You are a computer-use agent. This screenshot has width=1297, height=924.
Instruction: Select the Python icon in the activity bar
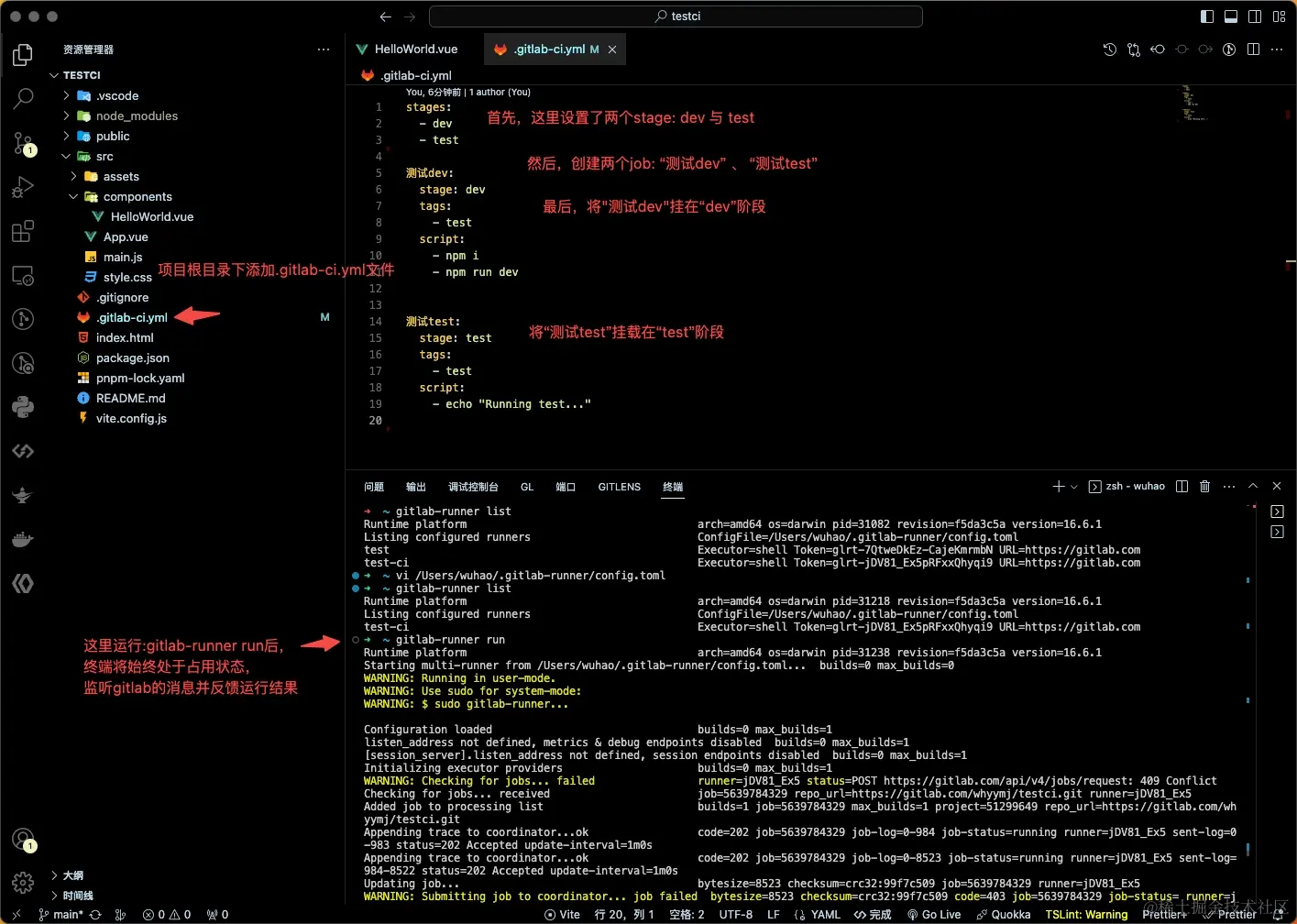pos(23,406)
